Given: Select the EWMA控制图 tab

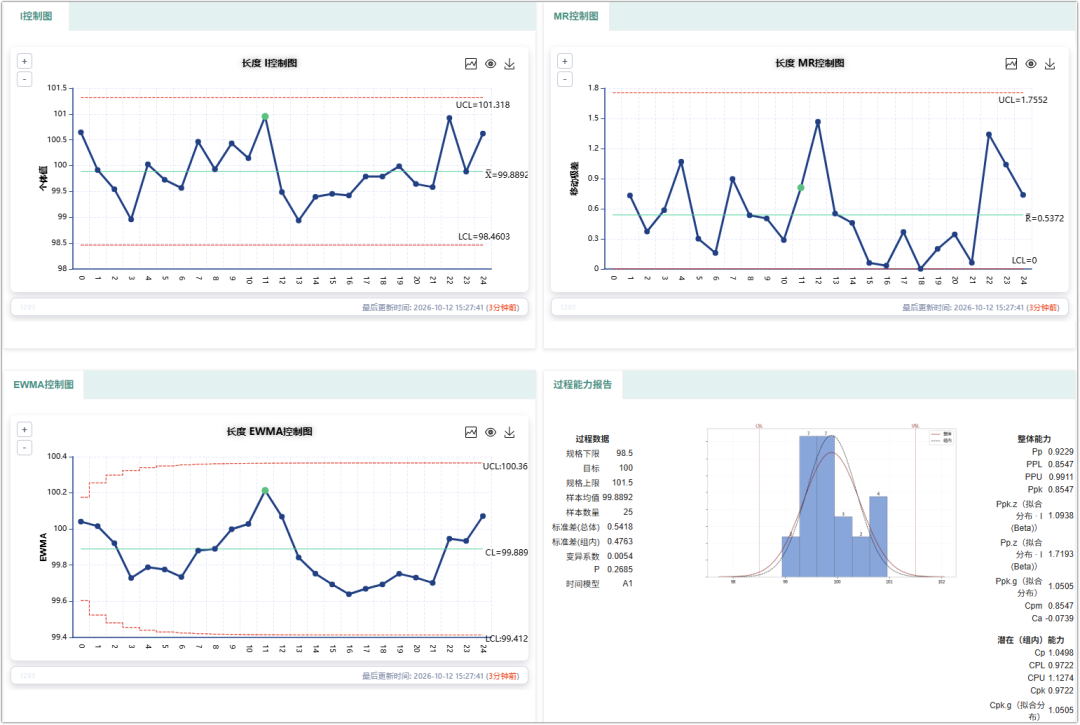Looking at the screenshot, I should tap(43, 384).
